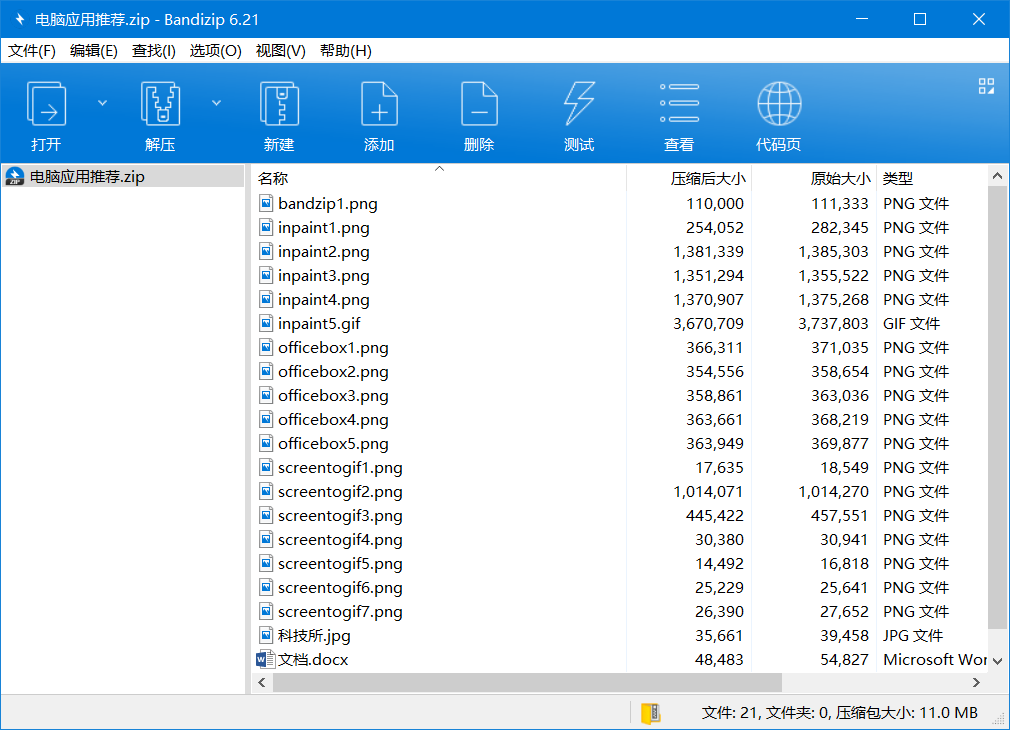Sort by the 名称 column header
Screen dimensions: 1010x730
point(439,178)
